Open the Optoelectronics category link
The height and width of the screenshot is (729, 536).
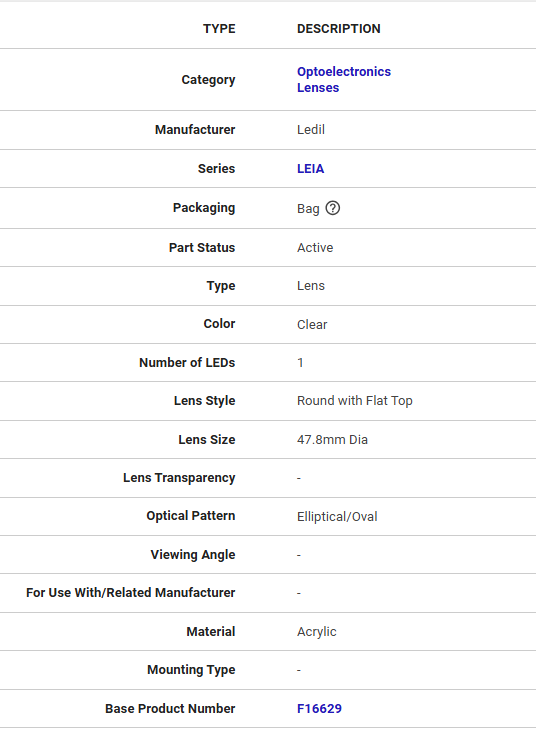pos(344,72)
